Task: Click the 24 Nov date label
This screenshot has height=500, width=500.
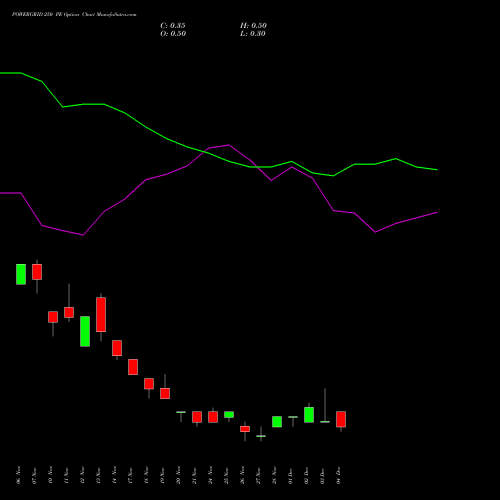Action: click(x=210, y=475)
